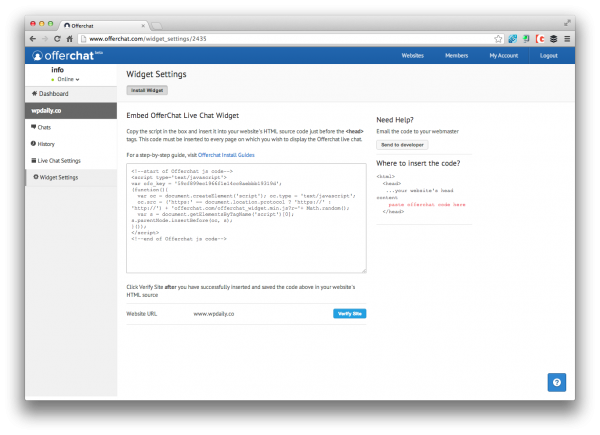Follow the Offerchat Install Guides link

pyautogui.click(x=226, y=155)
